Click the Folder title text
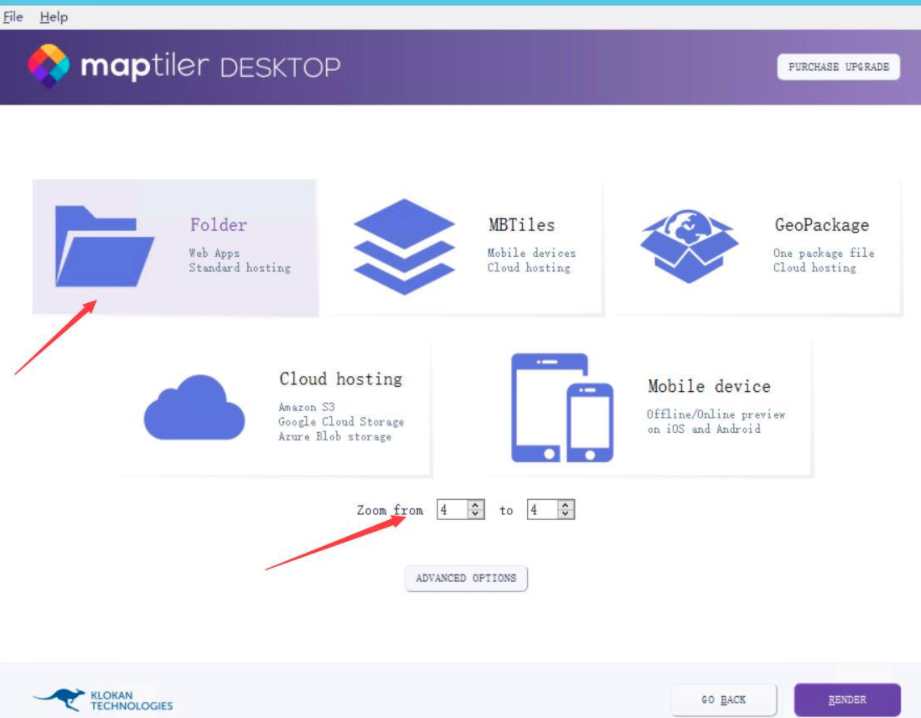 pyautogui.click(x=219, y=225)
